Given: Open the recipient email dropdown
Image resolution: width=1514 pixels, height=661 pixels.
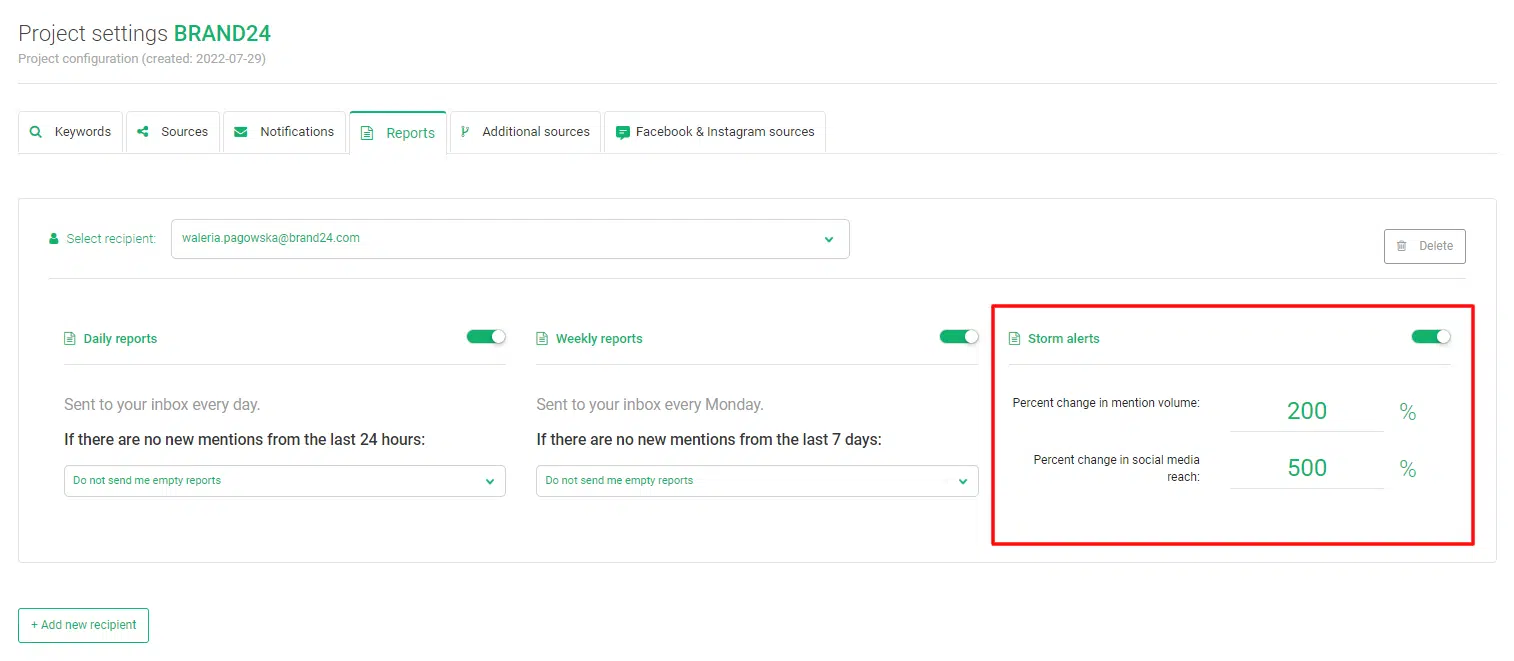Looking at the screenshot, I should click(510, 239).
